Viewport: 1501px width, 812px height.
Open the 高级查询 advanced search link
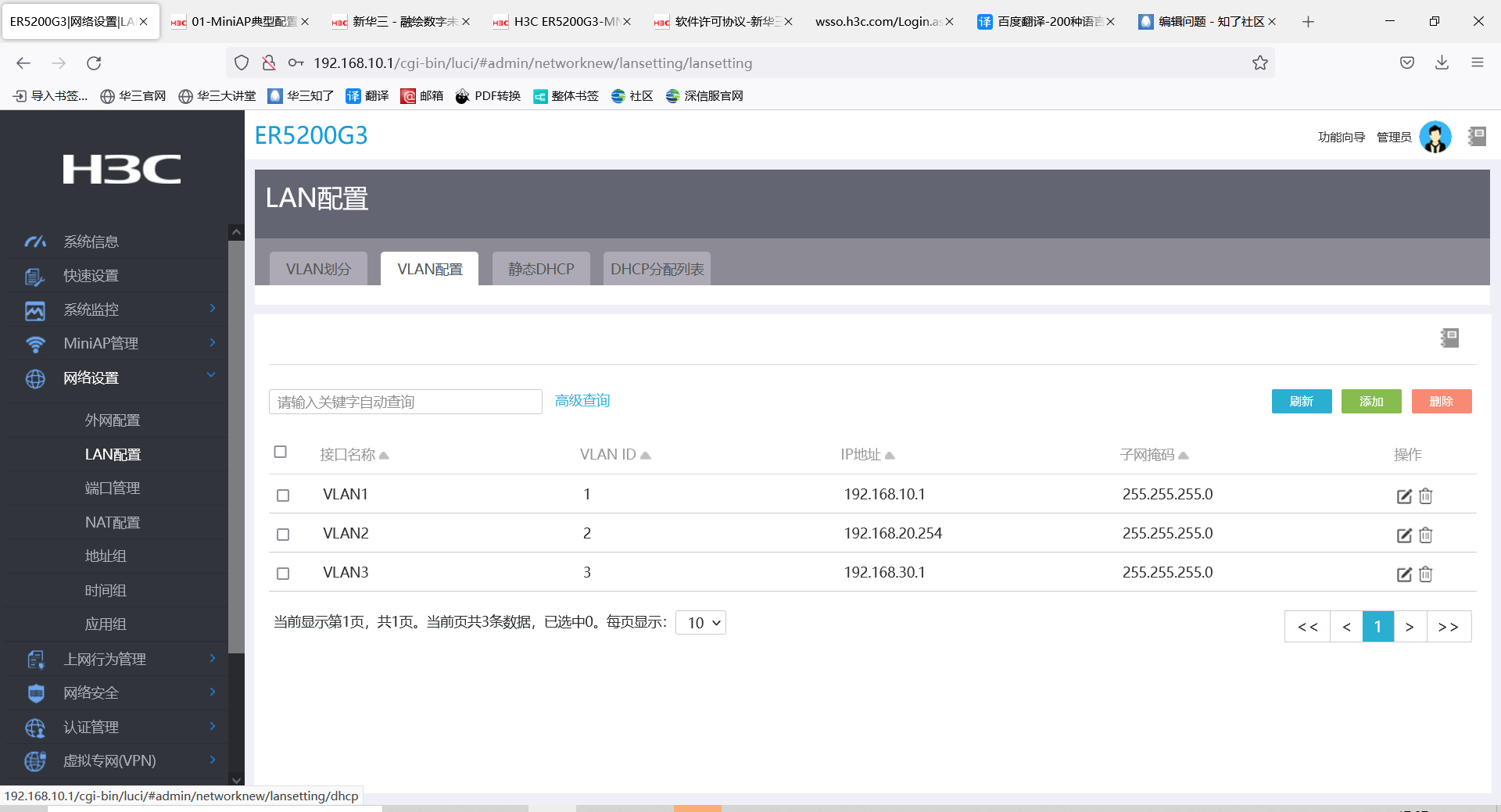point(582,401)
